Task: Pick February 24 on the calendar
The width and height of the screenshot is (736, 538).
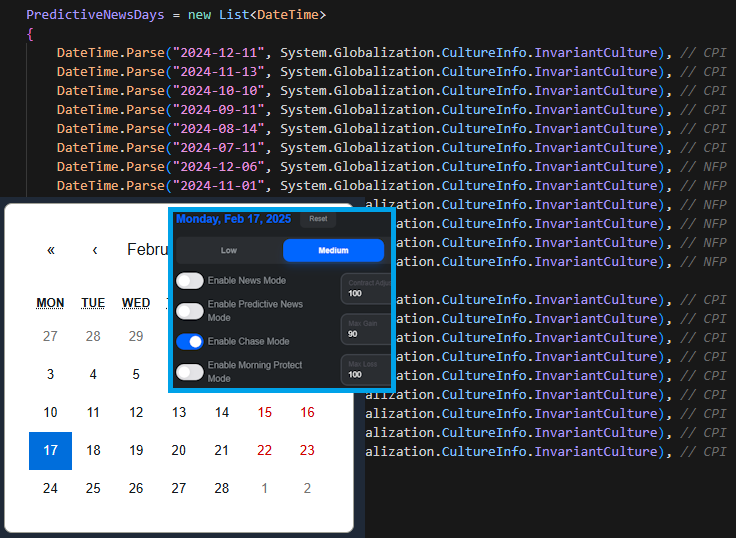Action: [x=50, y=488]
